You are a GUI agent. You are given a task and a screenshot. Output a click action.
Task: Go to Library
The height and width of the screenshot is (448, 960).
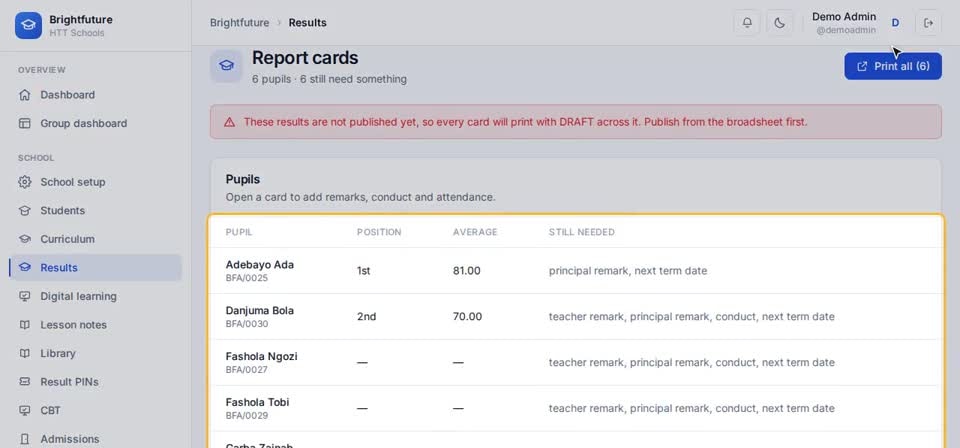[96, 353]
